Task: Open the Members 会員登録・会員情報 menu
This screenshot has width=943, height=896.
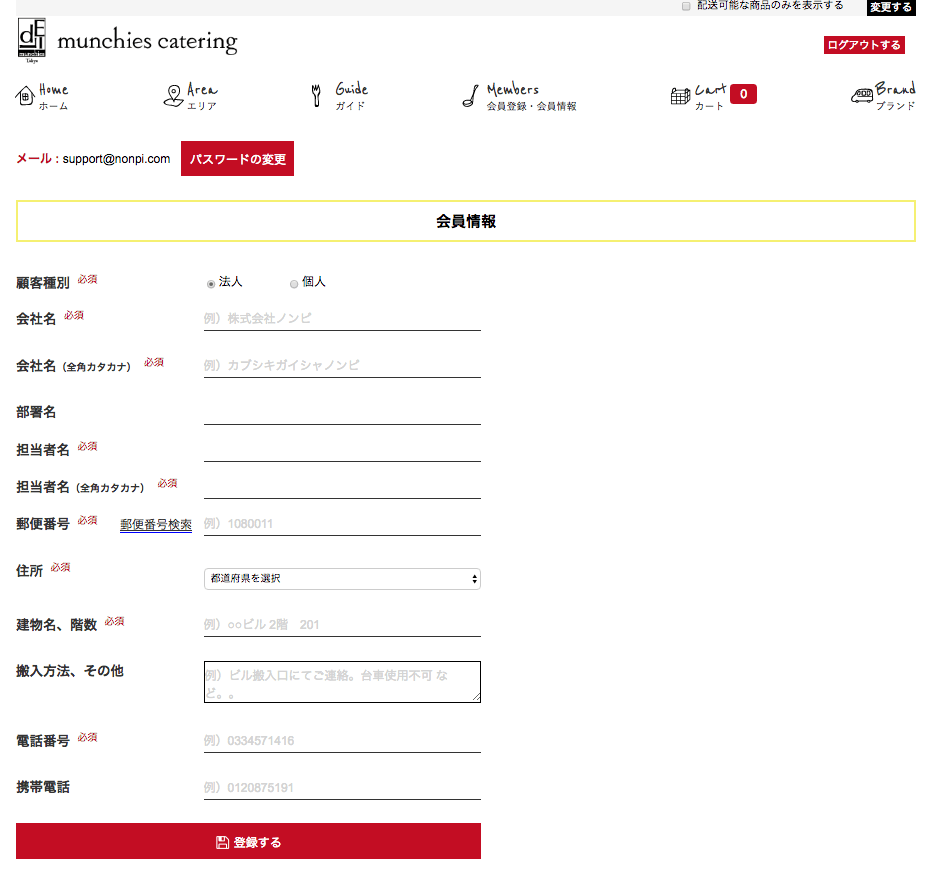Action: click(x=530, y=97)
